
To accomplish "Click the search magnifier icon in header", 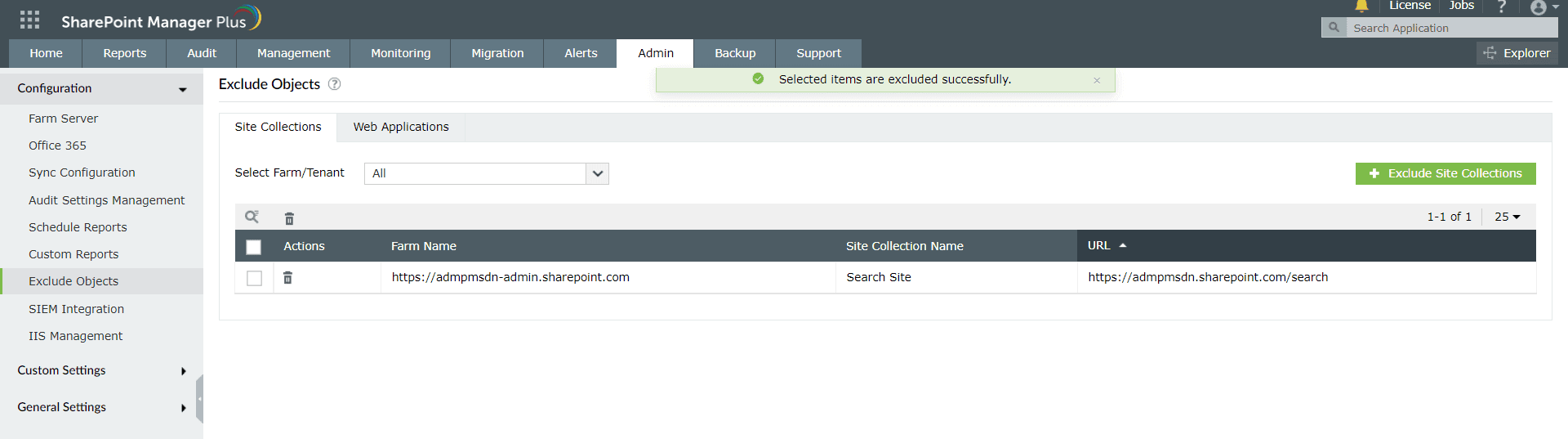I will (1334, 28).
